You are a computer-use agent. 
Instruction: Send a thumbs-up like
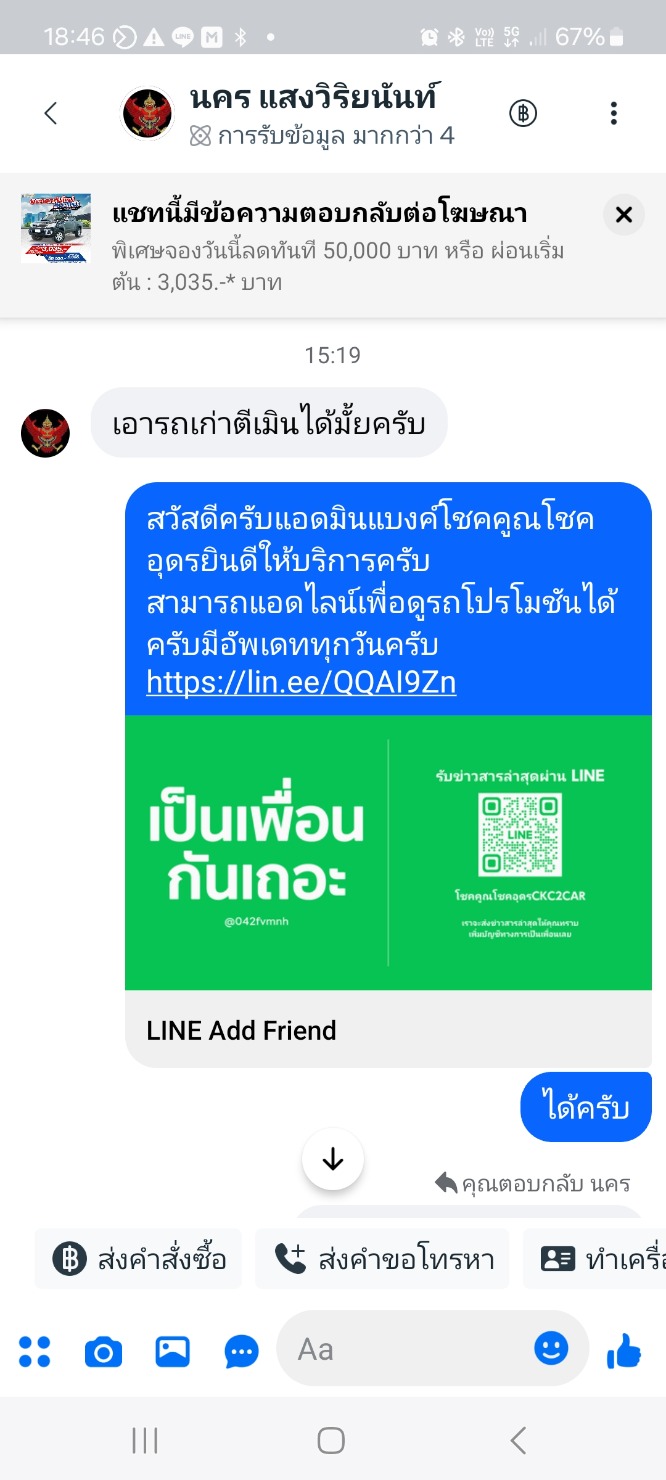click(x=625, y=1352)
